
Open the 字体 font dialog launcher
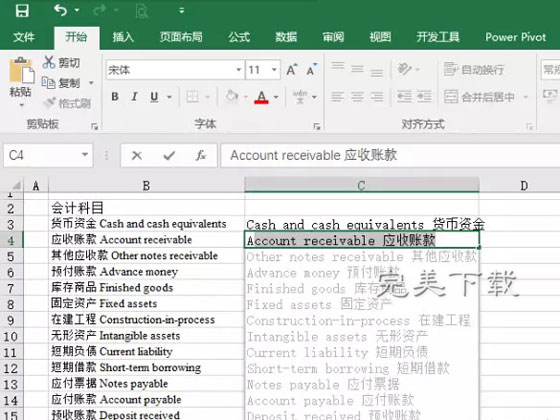pyautogui.click(x=316, y=126)
